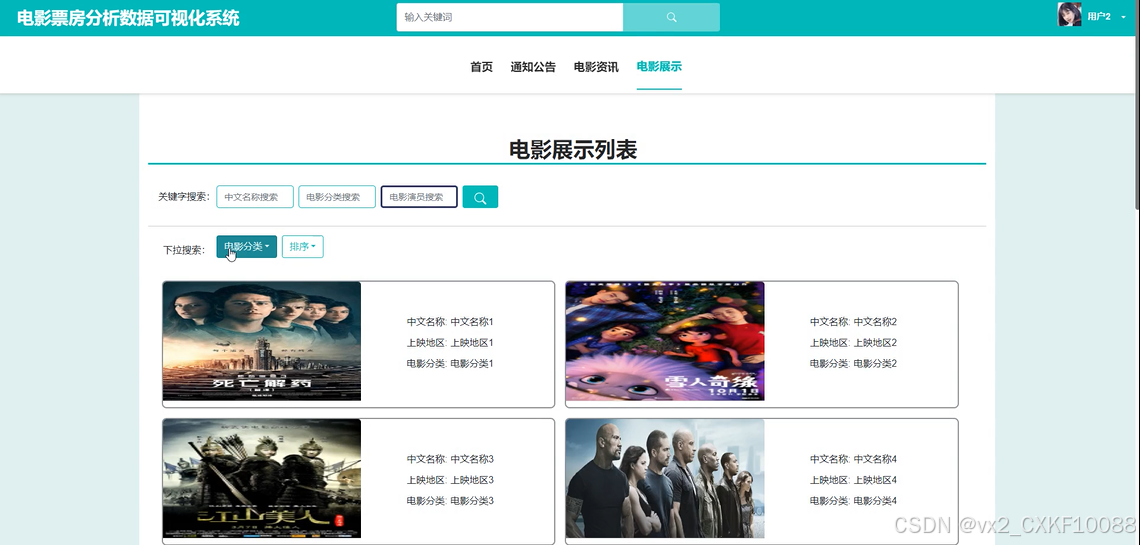Expand the 电影分类 dropdown
The image size is (1140, 545).
click(246, 246)
